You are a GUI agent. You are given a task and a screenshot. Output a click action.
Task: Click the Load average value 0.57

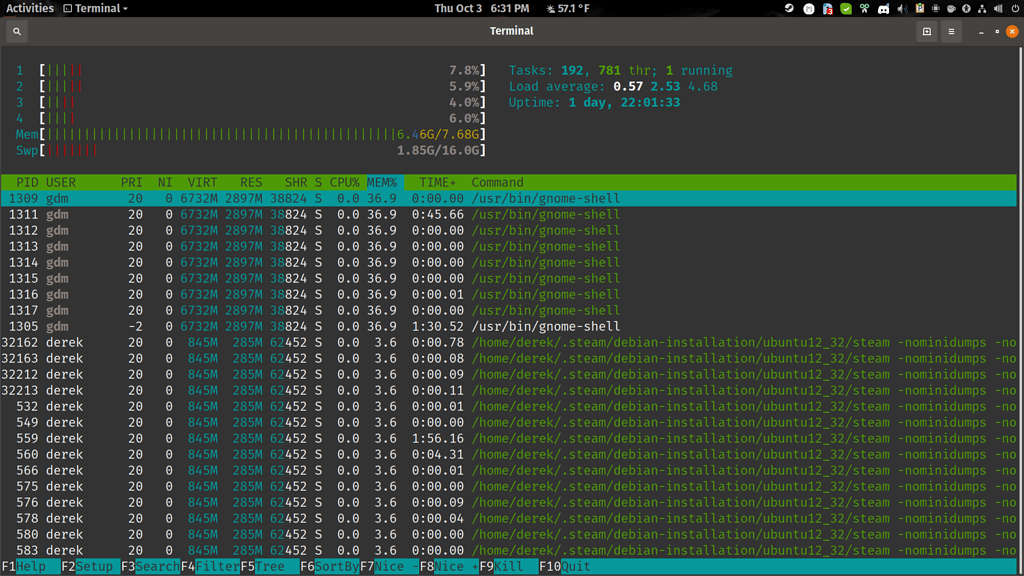628,86
